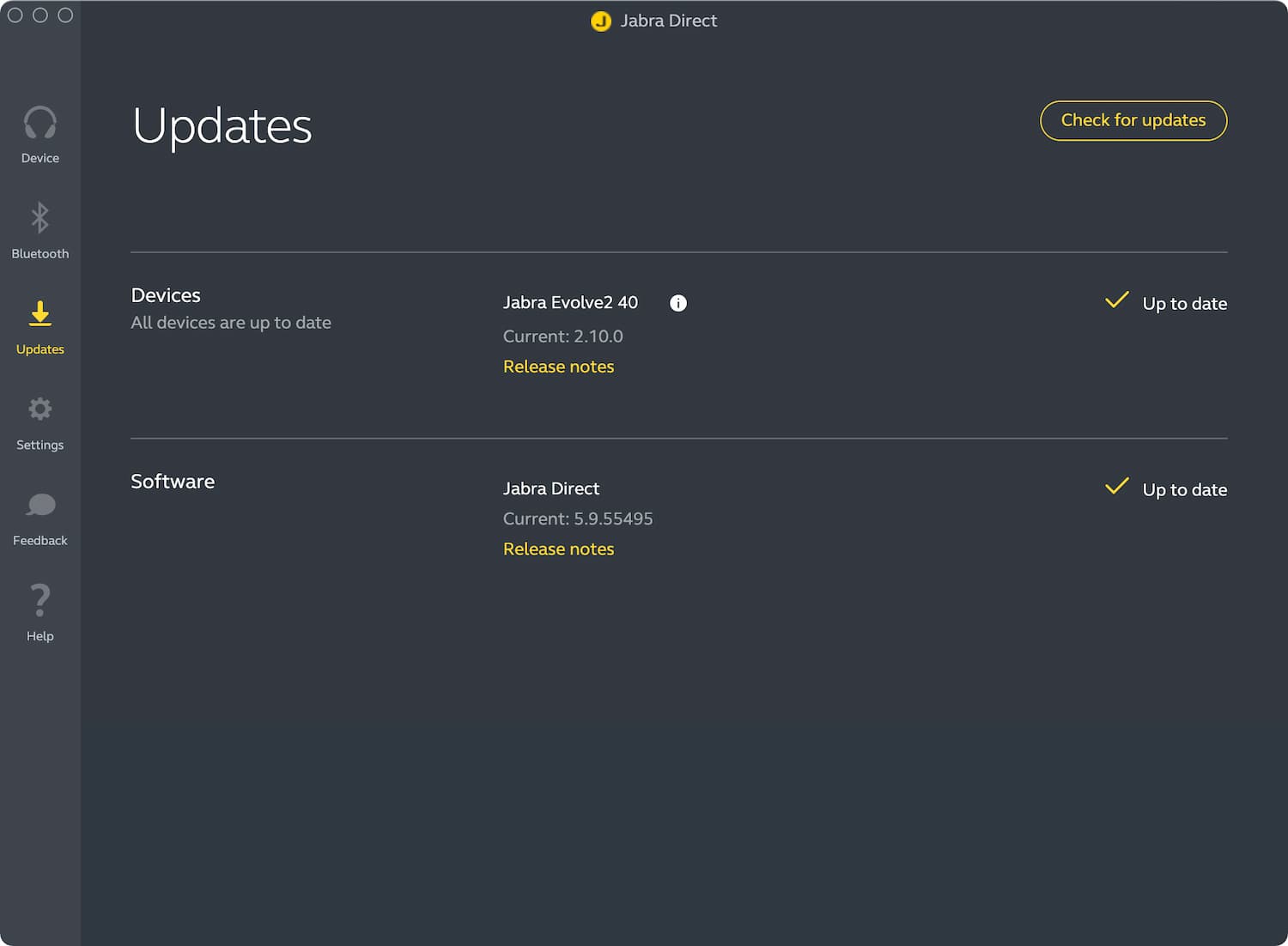Click "Jabra Direct" name in the Software section
The width and height of the screenshot is (1288, 946).
point(551,488)
